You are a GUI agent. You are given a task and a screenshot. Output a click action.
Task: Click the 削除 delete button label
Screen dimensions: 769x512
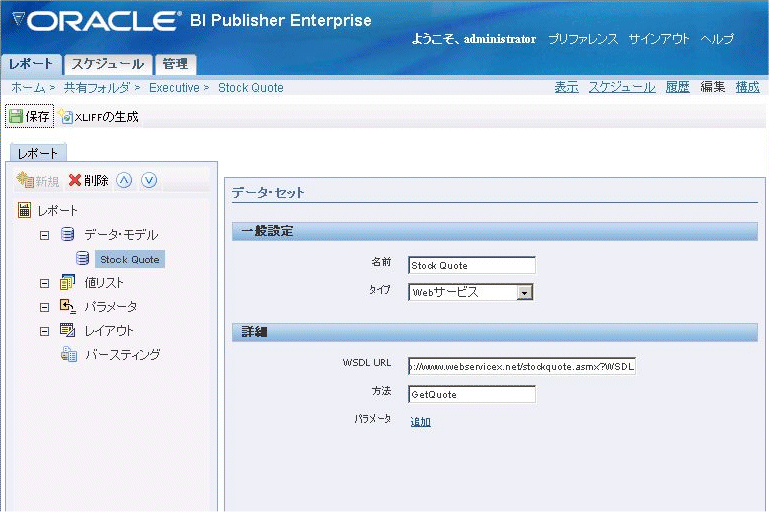click(96, 180)
